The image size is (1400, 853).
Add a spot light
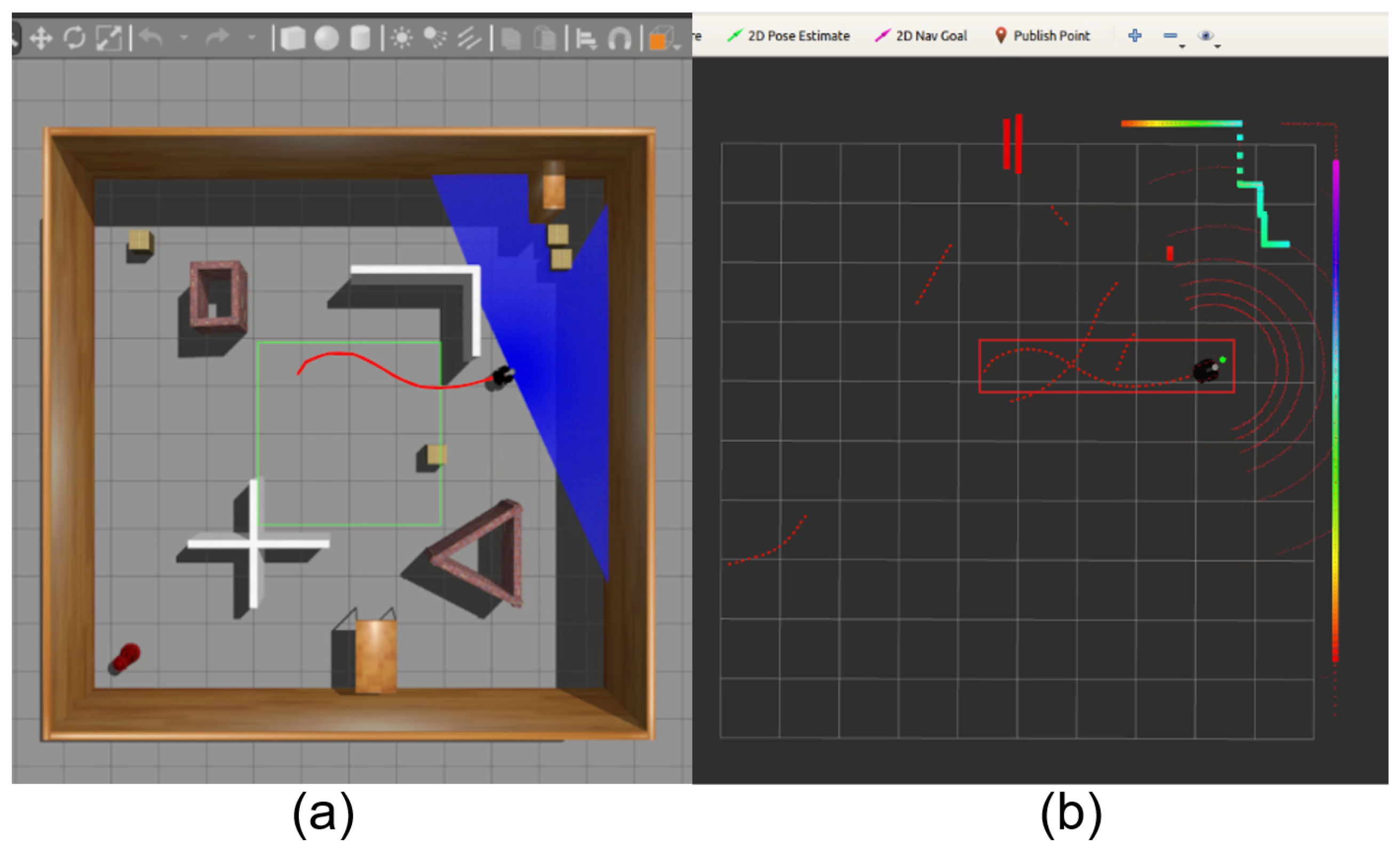tap(435, 38)
